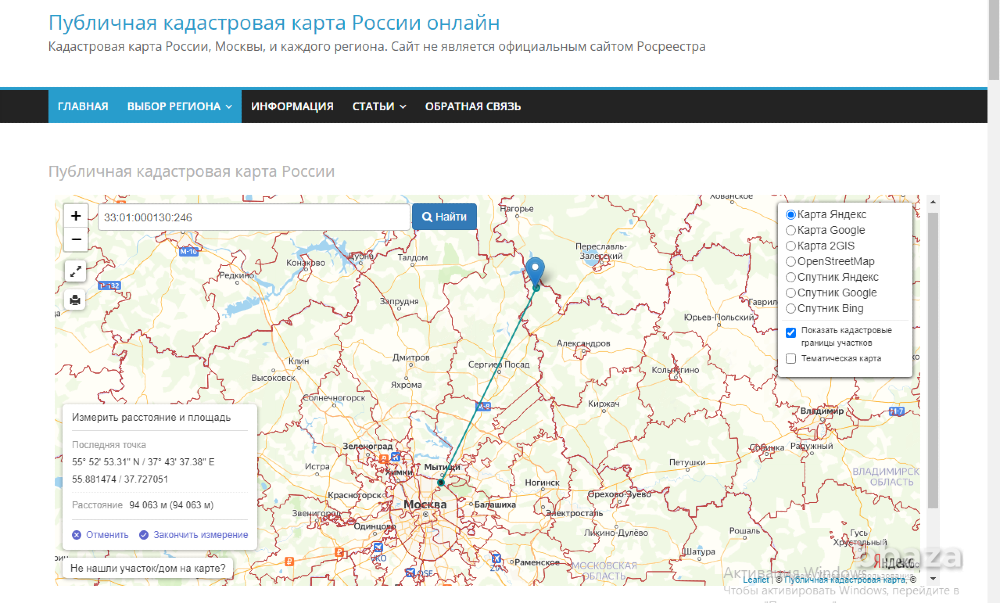Uncheck Показать кадастровые границы участков
Screen dimensions: 1000x603
[x=791, y=333]
